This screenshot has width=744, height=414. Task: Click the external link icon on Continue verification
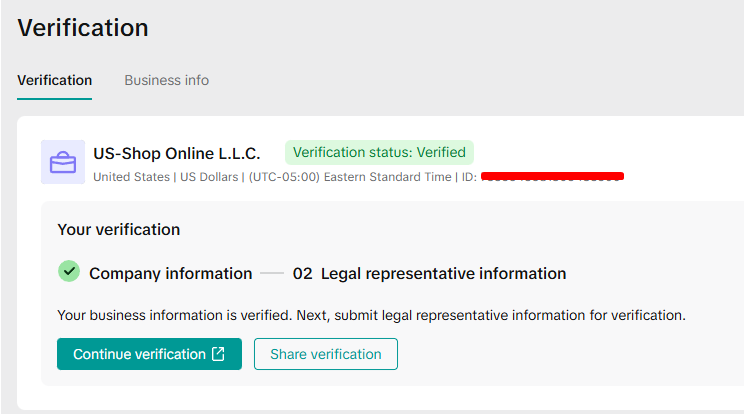219,354
